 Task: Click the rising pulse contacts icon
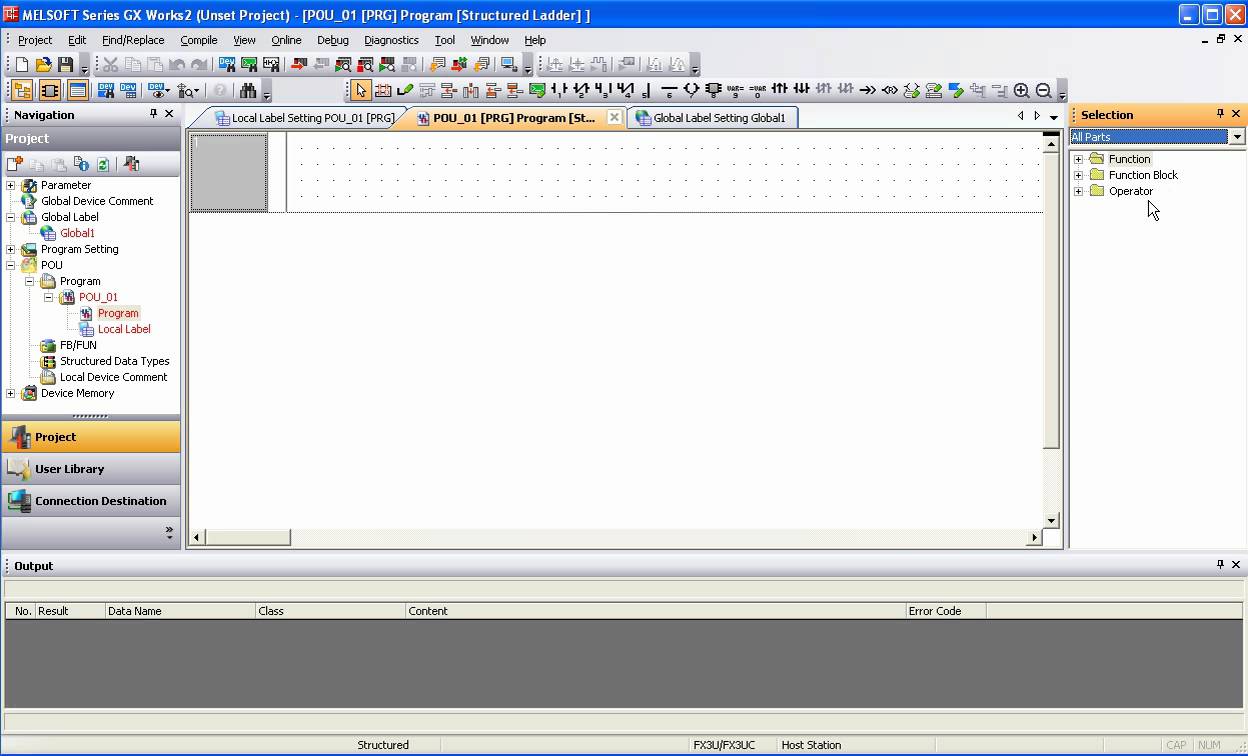tap(779, 91)
